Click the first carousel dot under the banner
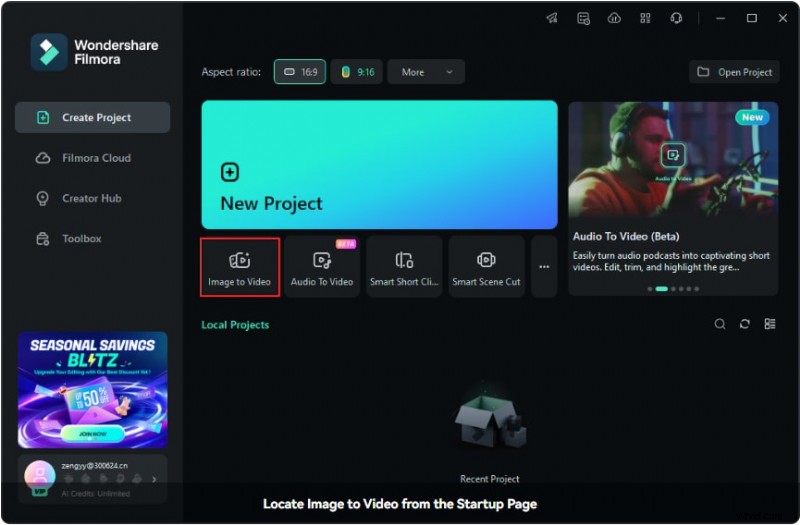Screen dimensions: 800x525 tap(649, 289)
